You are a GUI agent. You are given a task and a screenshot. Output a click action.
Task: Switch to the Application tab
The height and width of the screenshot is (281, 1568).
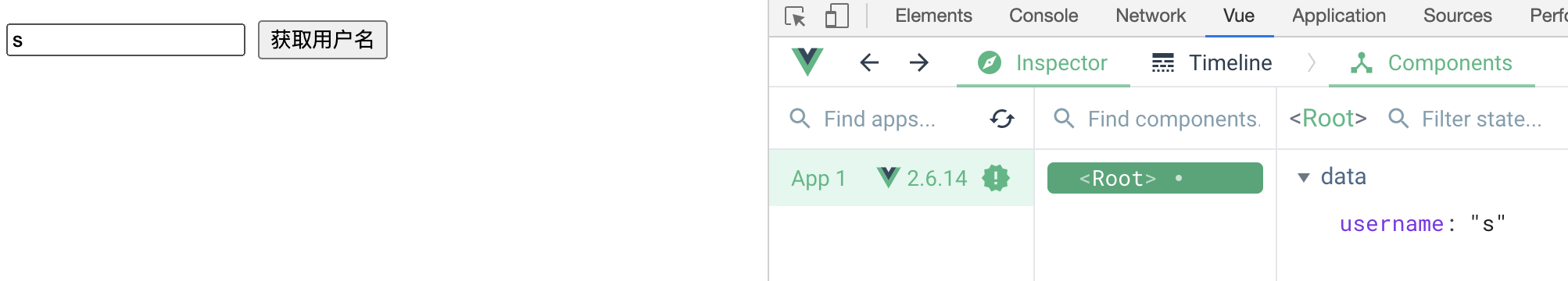coord(1339,16)
